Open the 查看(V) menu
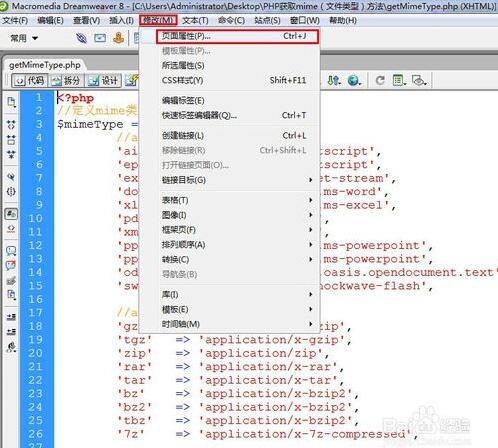 pos(86,21)
